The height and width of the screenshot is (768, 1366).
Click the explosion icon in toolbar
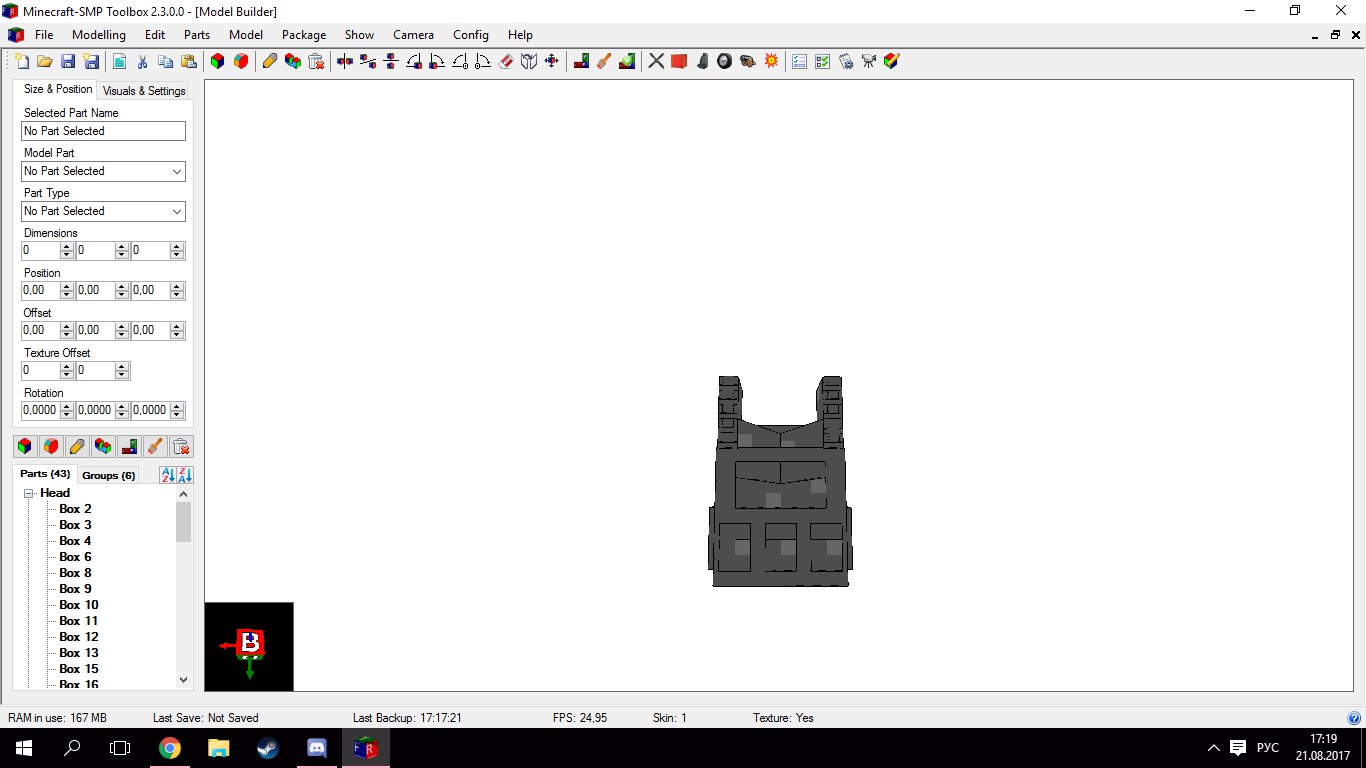tap(771, 61)
